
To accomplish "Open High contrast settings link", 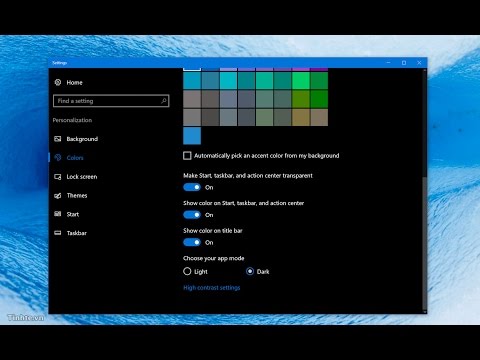I will (212, 288).
